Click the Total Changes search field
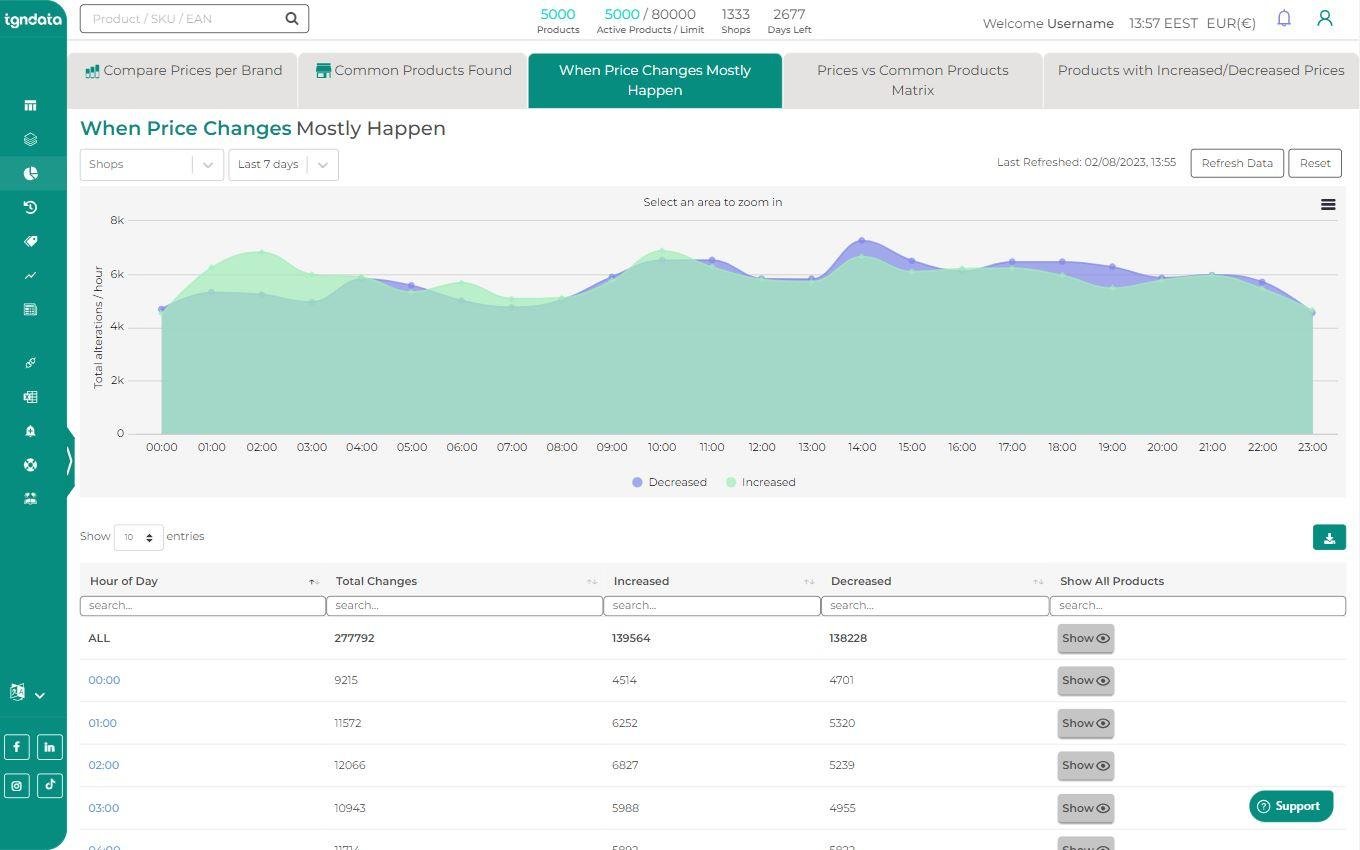The image size is (1360, 850). (464, 606)
